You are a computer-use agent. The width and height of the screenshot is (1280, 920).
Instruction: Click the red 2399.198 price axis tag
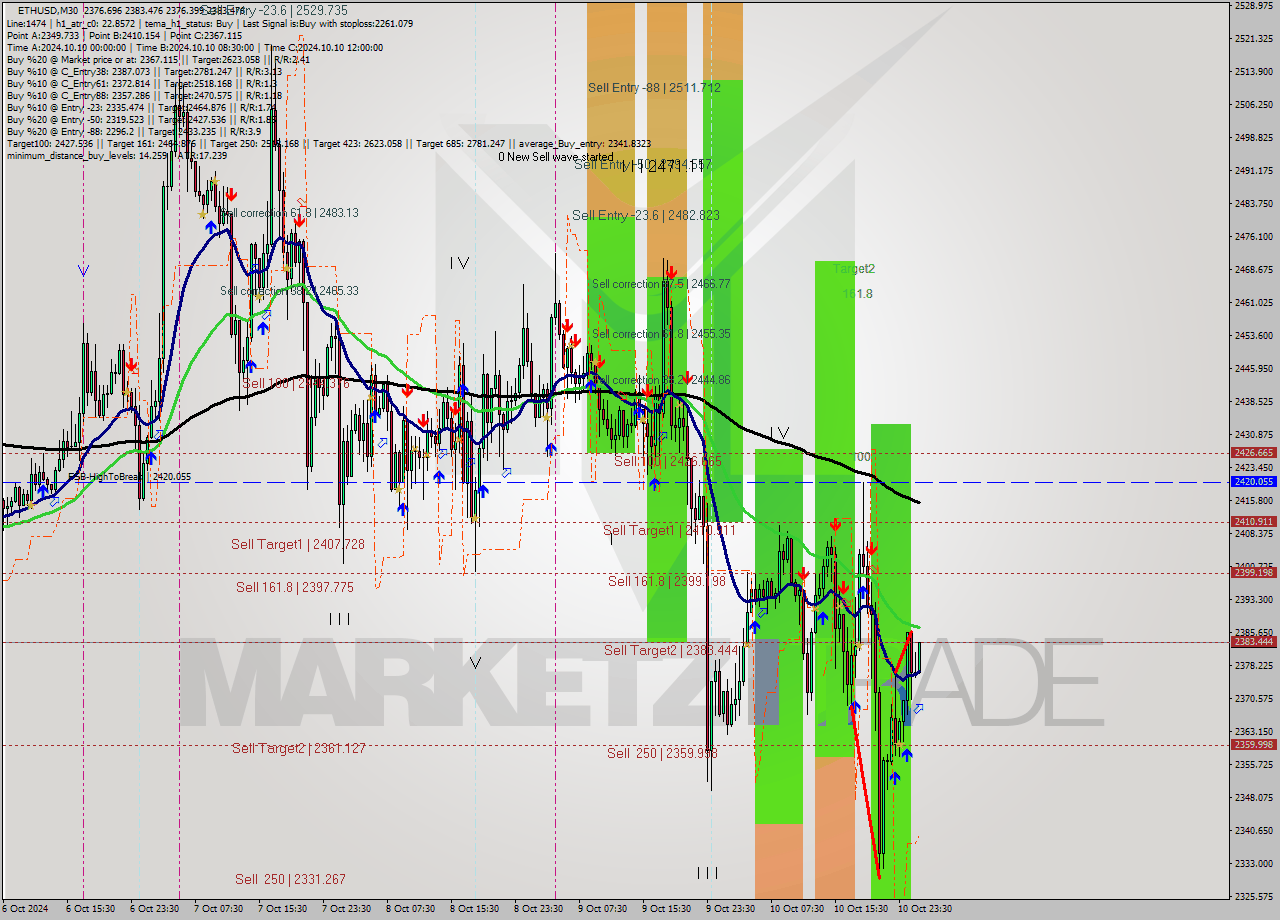pos(1254,572)
